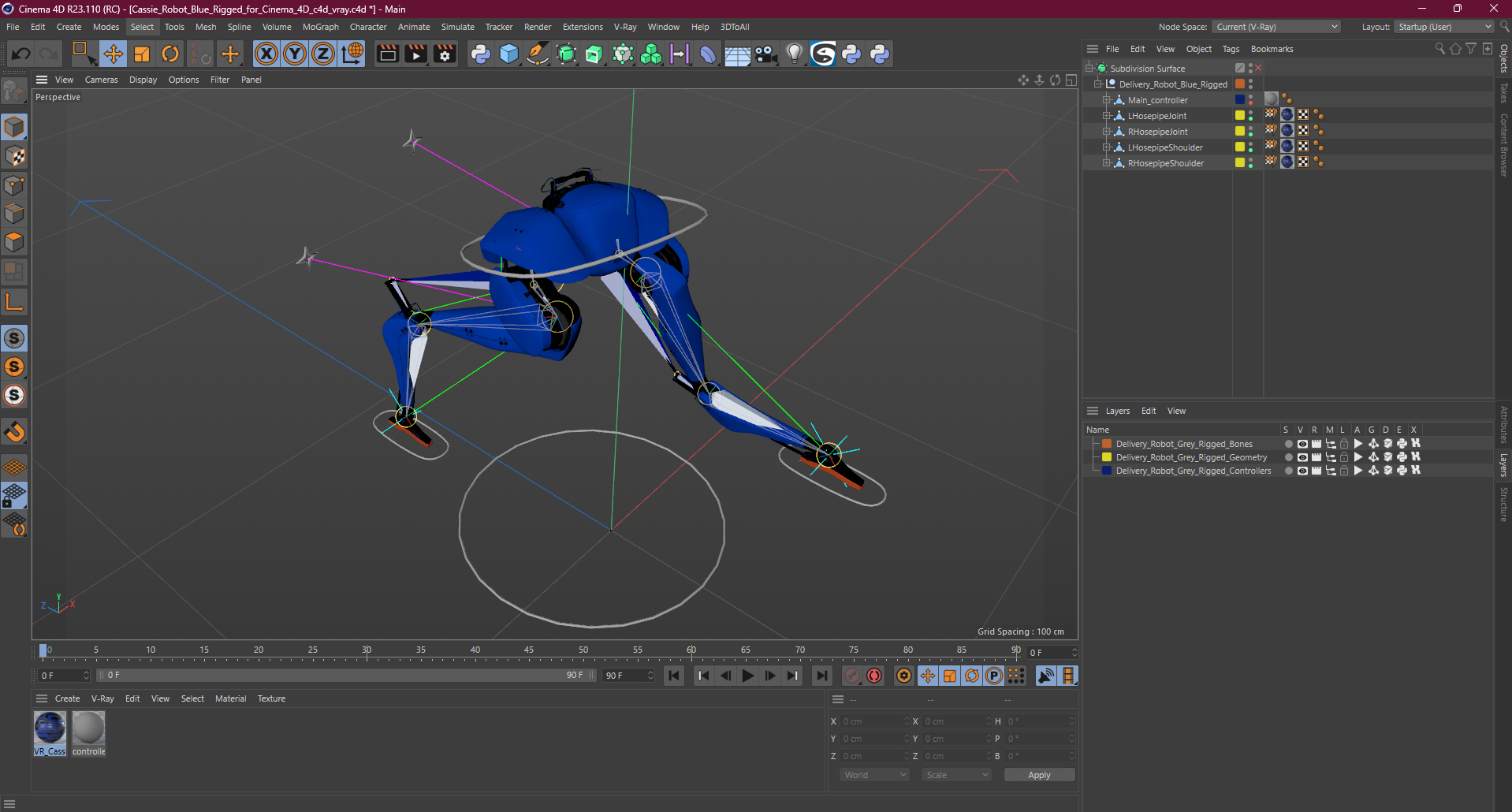The image size is (1512, 812).
Task: Click the Bookmarks menu in Object manager
Action: (1272, 49)
